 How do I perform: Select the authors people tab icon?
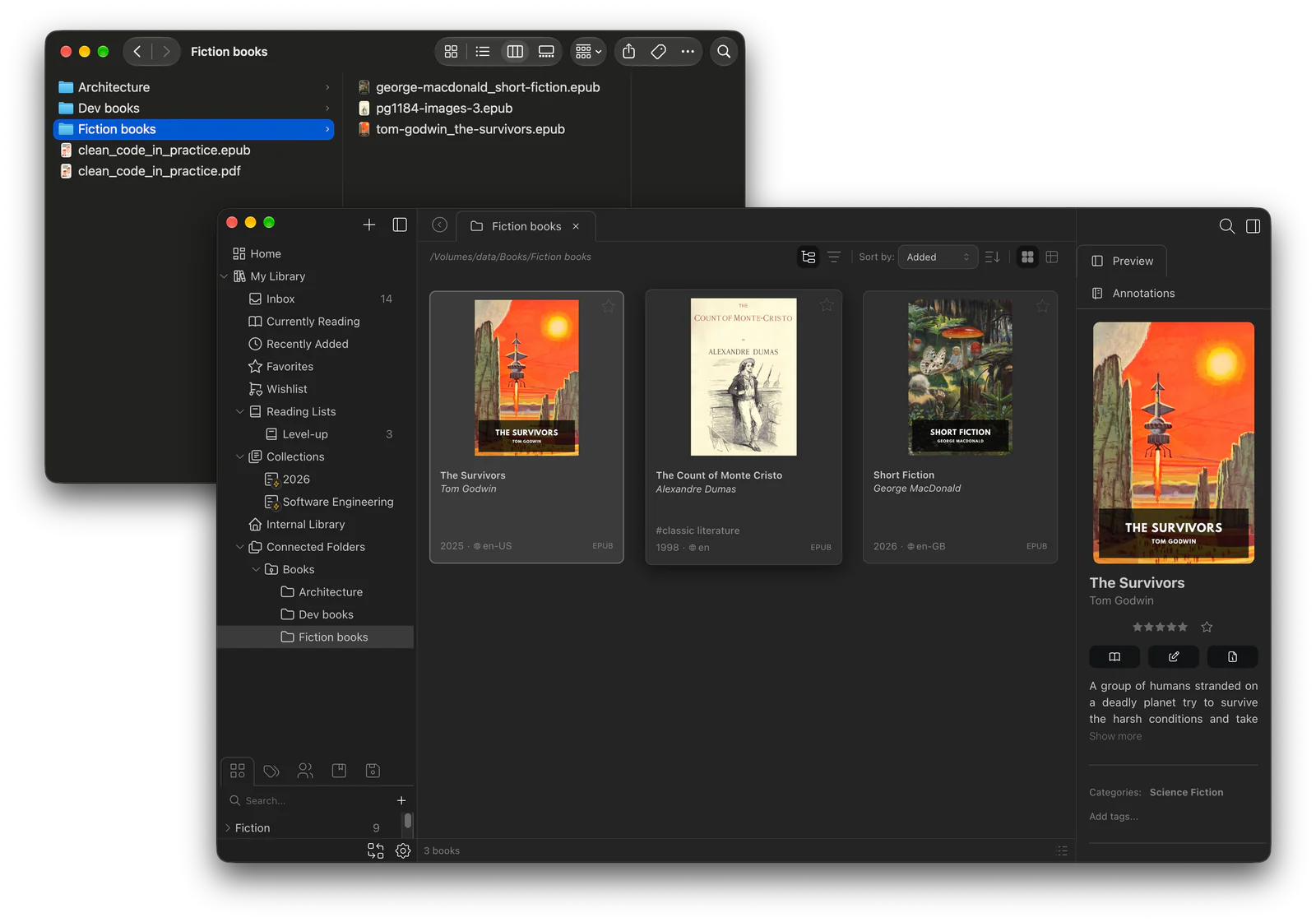[x=305, y=771]
